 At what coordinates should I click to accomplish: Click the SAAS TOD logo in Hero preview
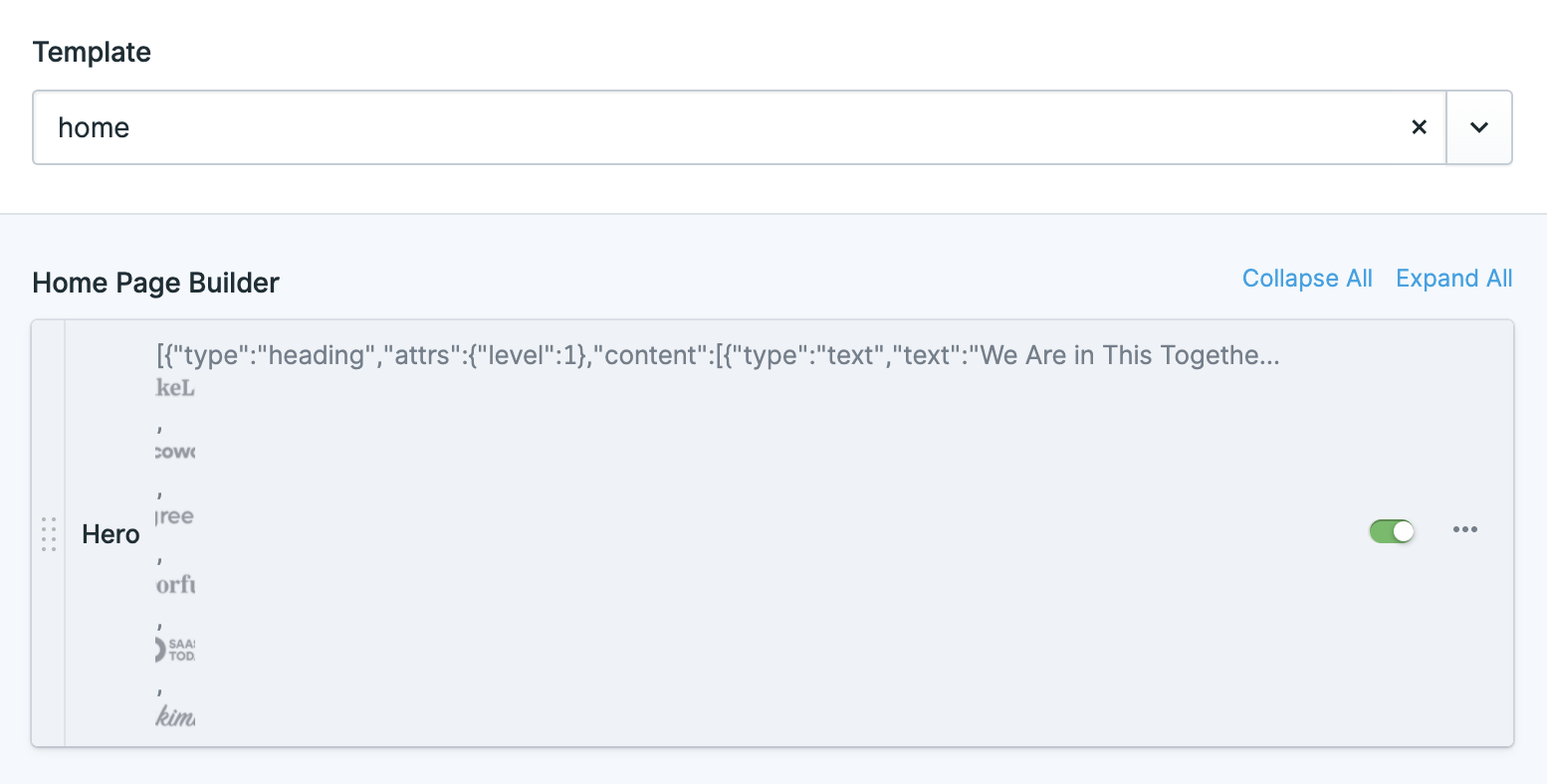[x=175, y=647]
